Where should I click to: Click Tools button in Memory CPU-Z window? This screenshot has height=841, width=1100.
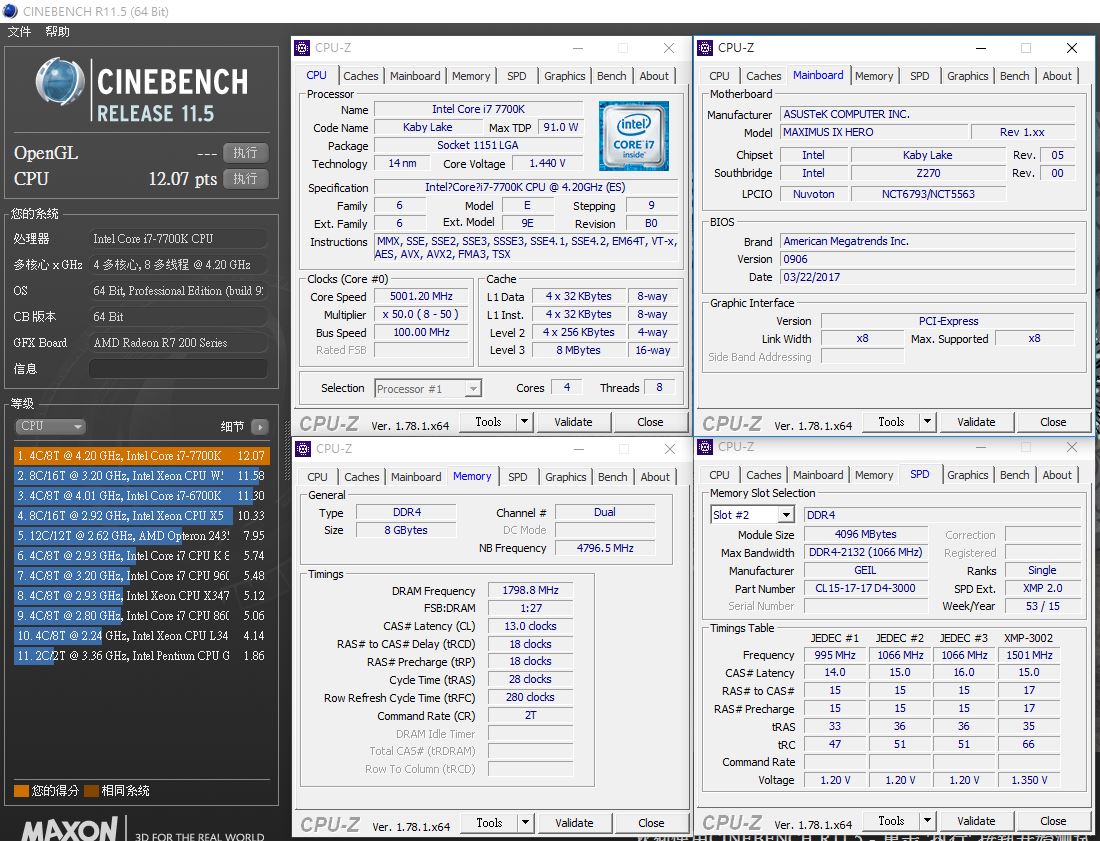[489, 823]
